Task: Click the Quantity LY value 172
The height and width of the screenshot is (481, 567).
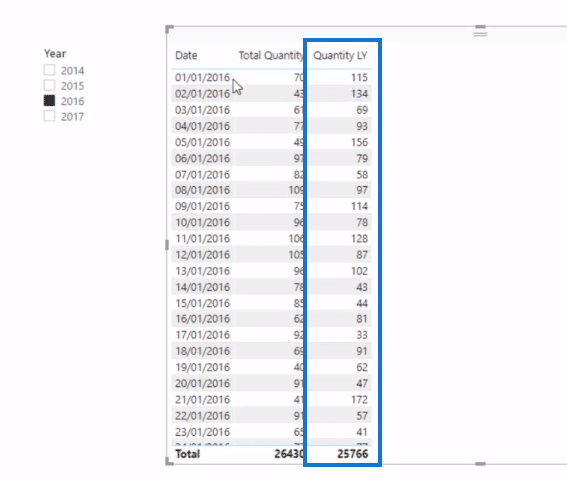Action: click(x=359, y=400)
